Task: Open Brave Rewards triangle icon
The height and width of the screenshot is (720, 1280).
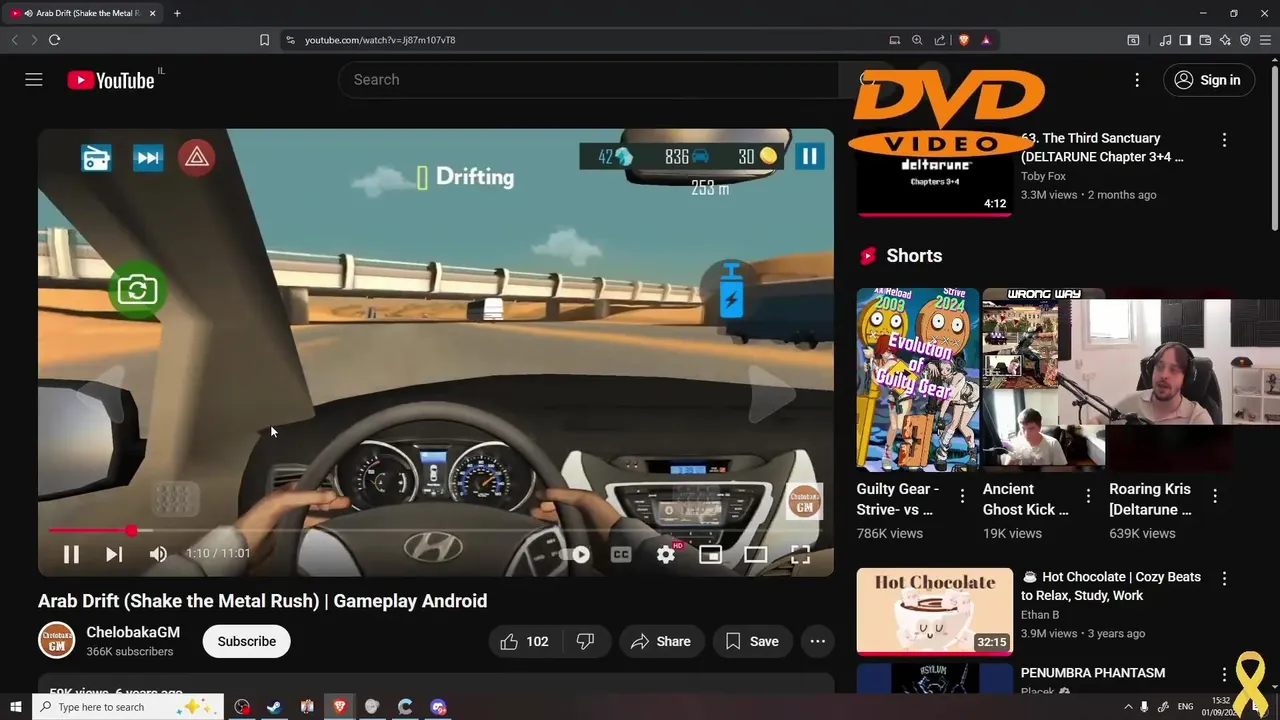Action: (x=986, y=40)
